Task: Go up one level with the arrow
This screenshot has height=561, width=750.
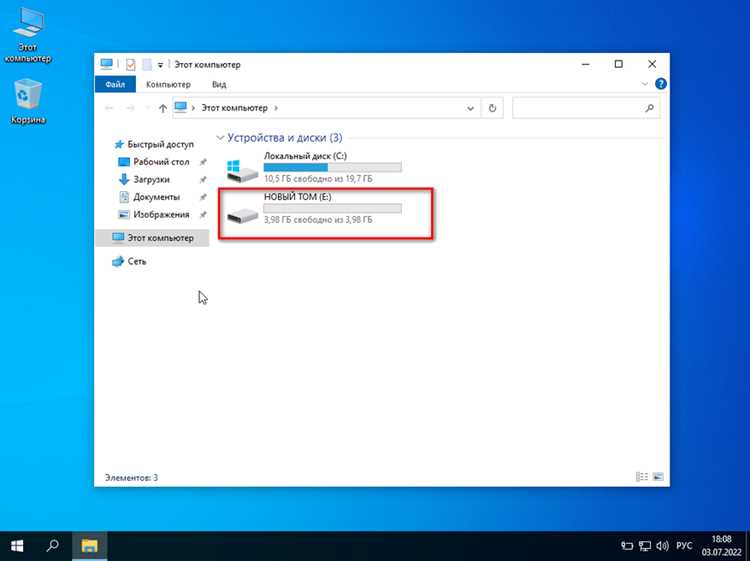Action: click(x=163, y=108)
